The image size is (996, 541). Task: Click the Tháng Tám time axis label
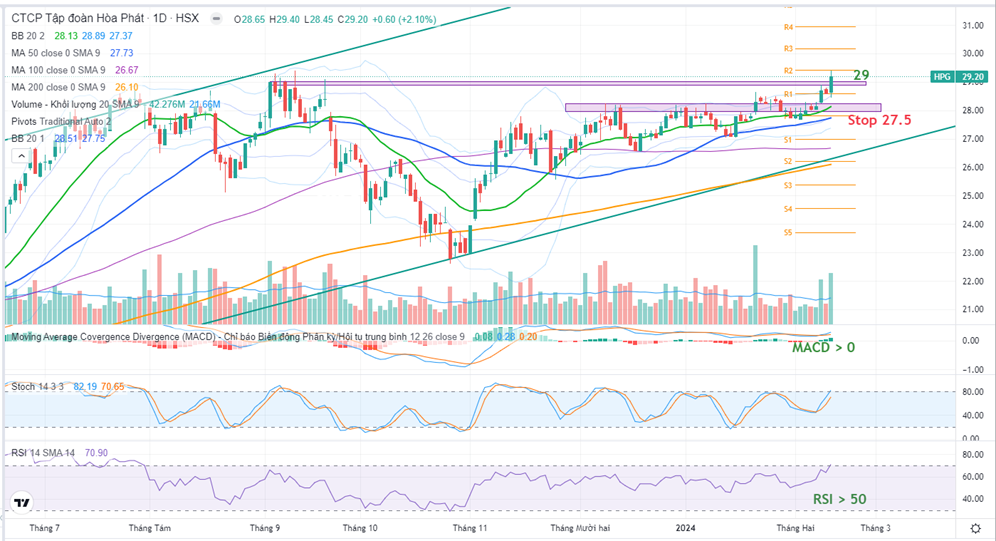(x=150, y=528)
